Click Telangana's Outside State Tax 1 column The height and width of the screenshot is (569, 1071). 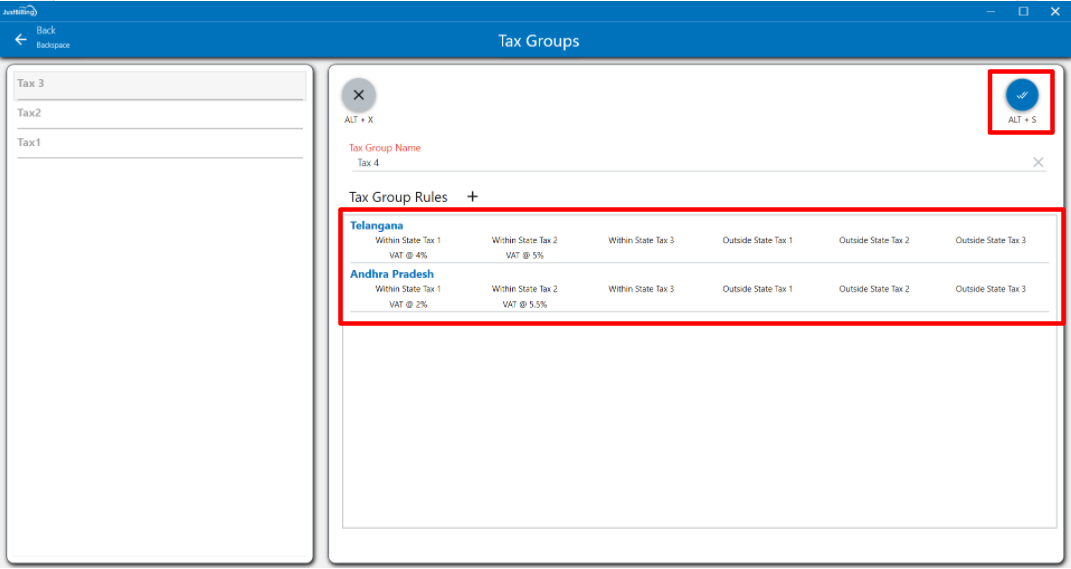(x=757, y=241)
